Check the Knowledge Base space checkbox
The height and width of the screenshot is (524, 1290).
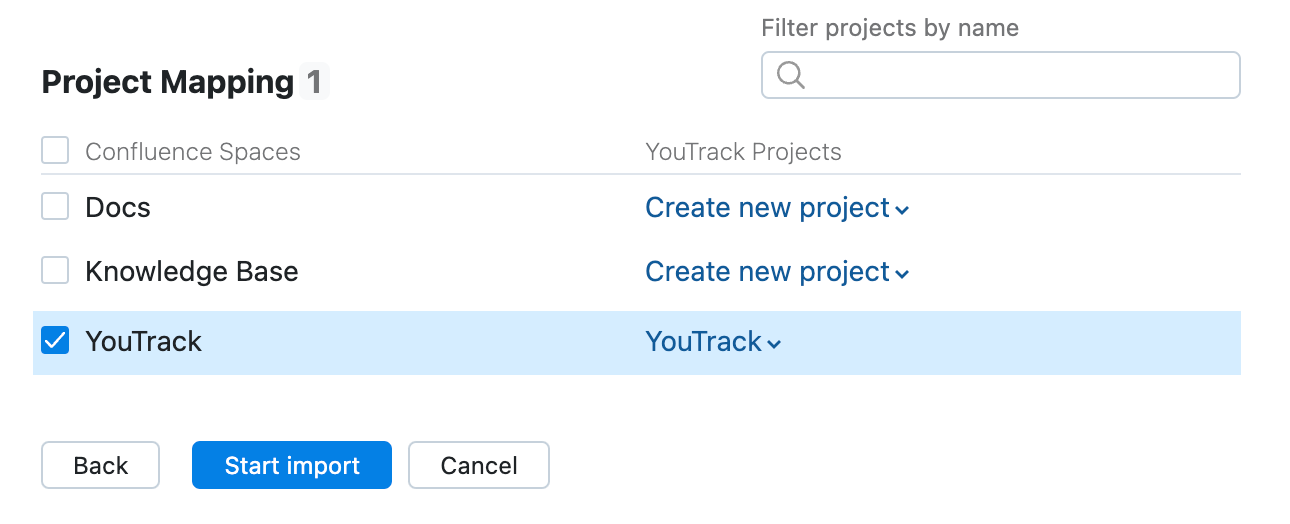click(55, 271)
